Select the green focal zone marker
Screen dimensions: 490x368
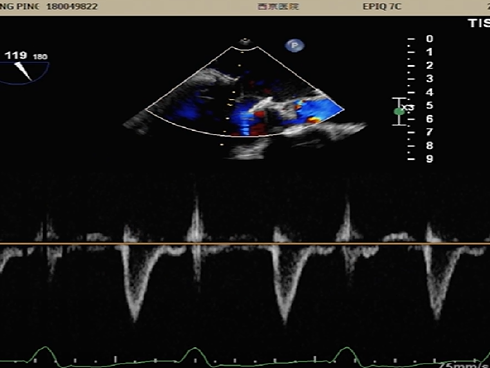[399, 112]
